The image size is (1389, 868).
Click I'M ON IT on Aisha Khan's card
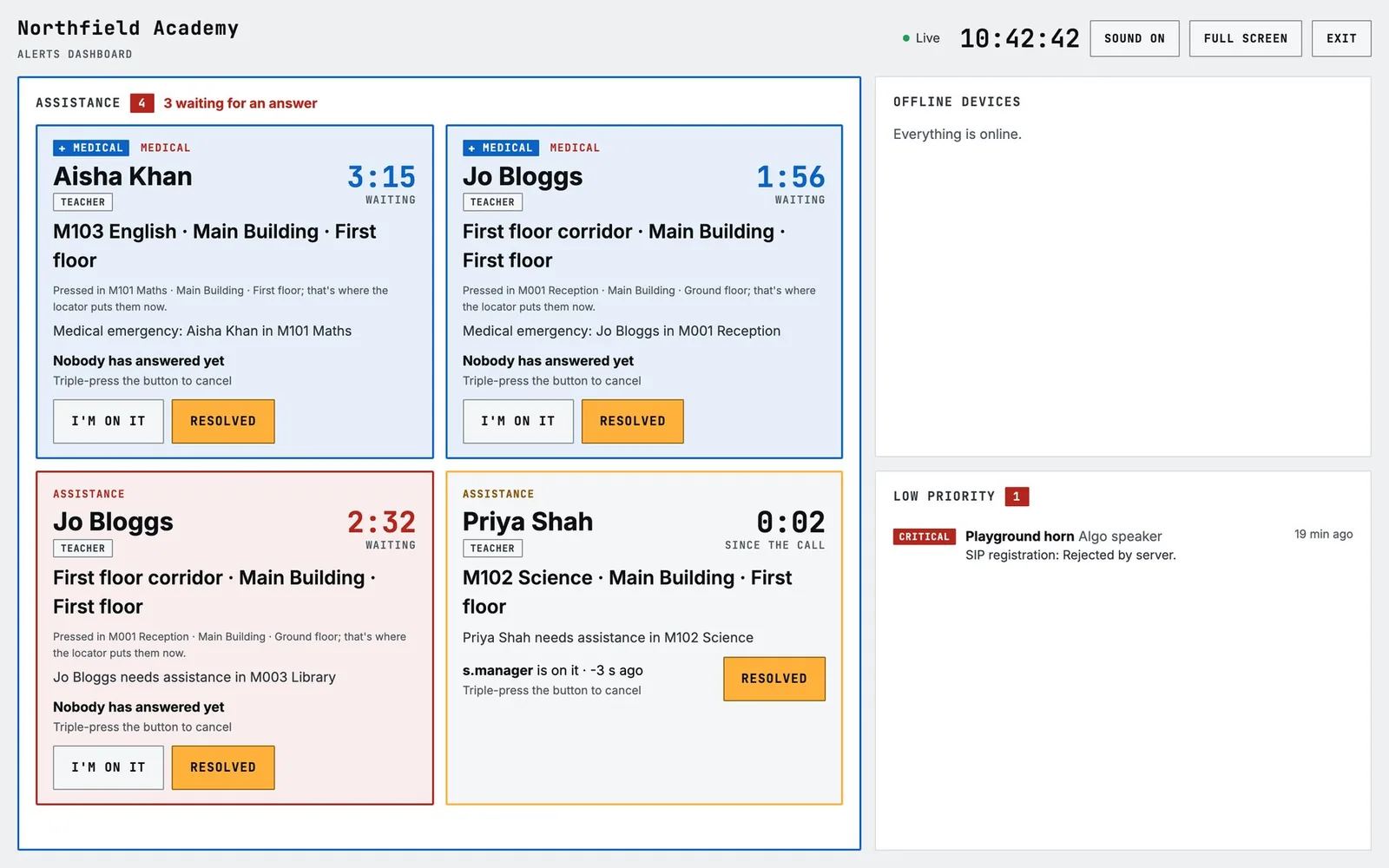coord(109,421)
